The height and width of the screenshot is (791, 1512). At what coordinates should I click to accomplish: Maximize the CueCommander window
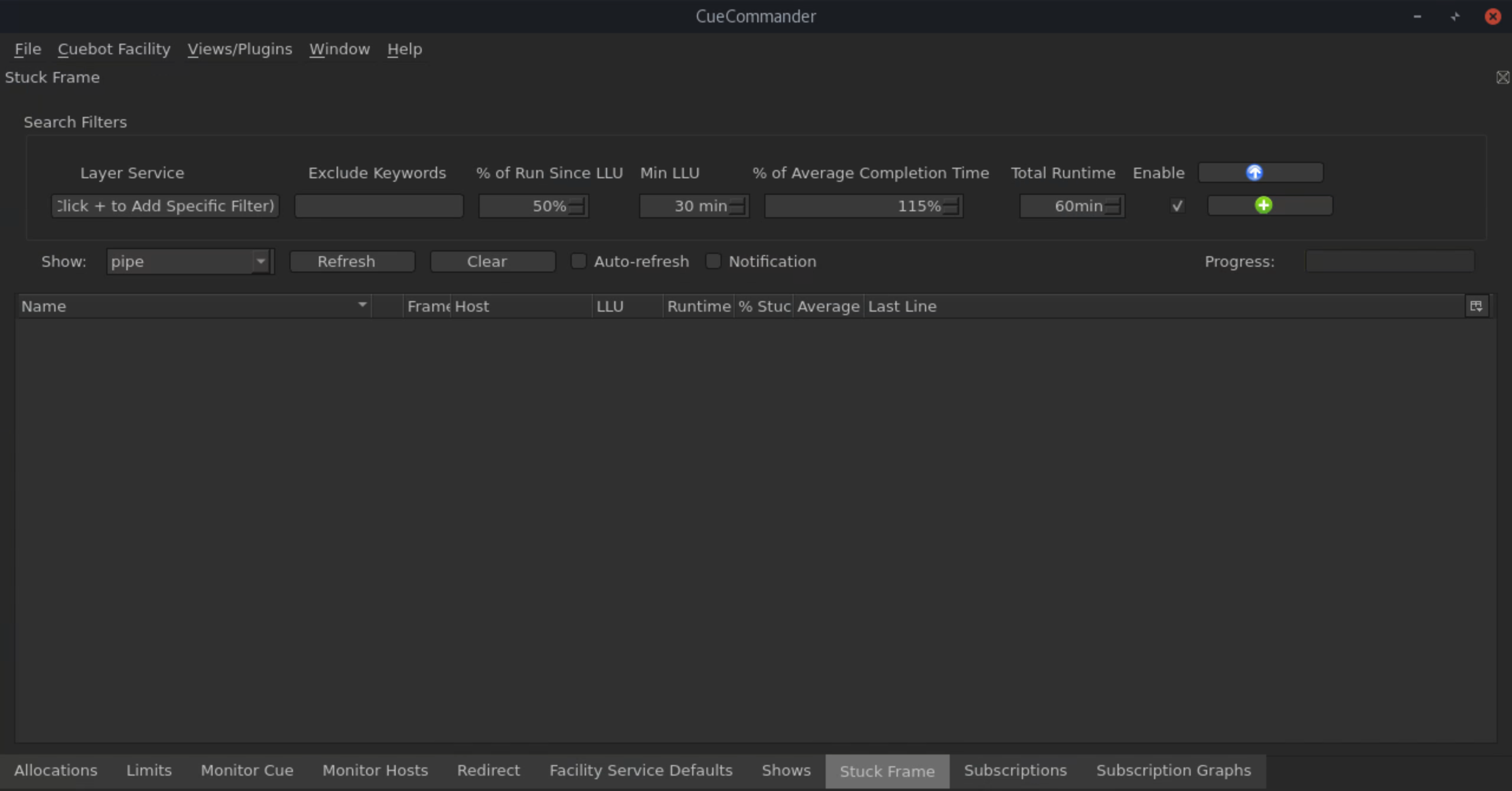(x=1455, y=17)
